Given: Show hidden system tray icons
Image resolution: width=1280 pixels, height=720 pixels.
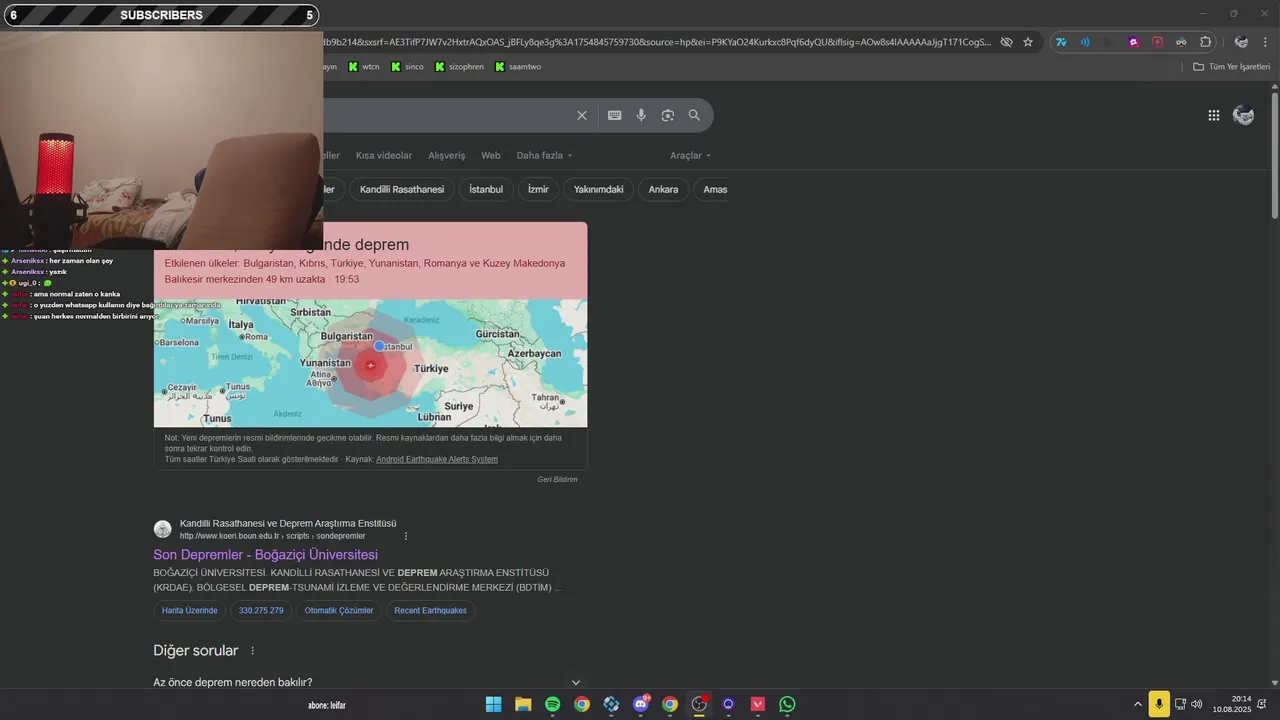Looking at the screenshot, I should click(x=1137, y=704).
